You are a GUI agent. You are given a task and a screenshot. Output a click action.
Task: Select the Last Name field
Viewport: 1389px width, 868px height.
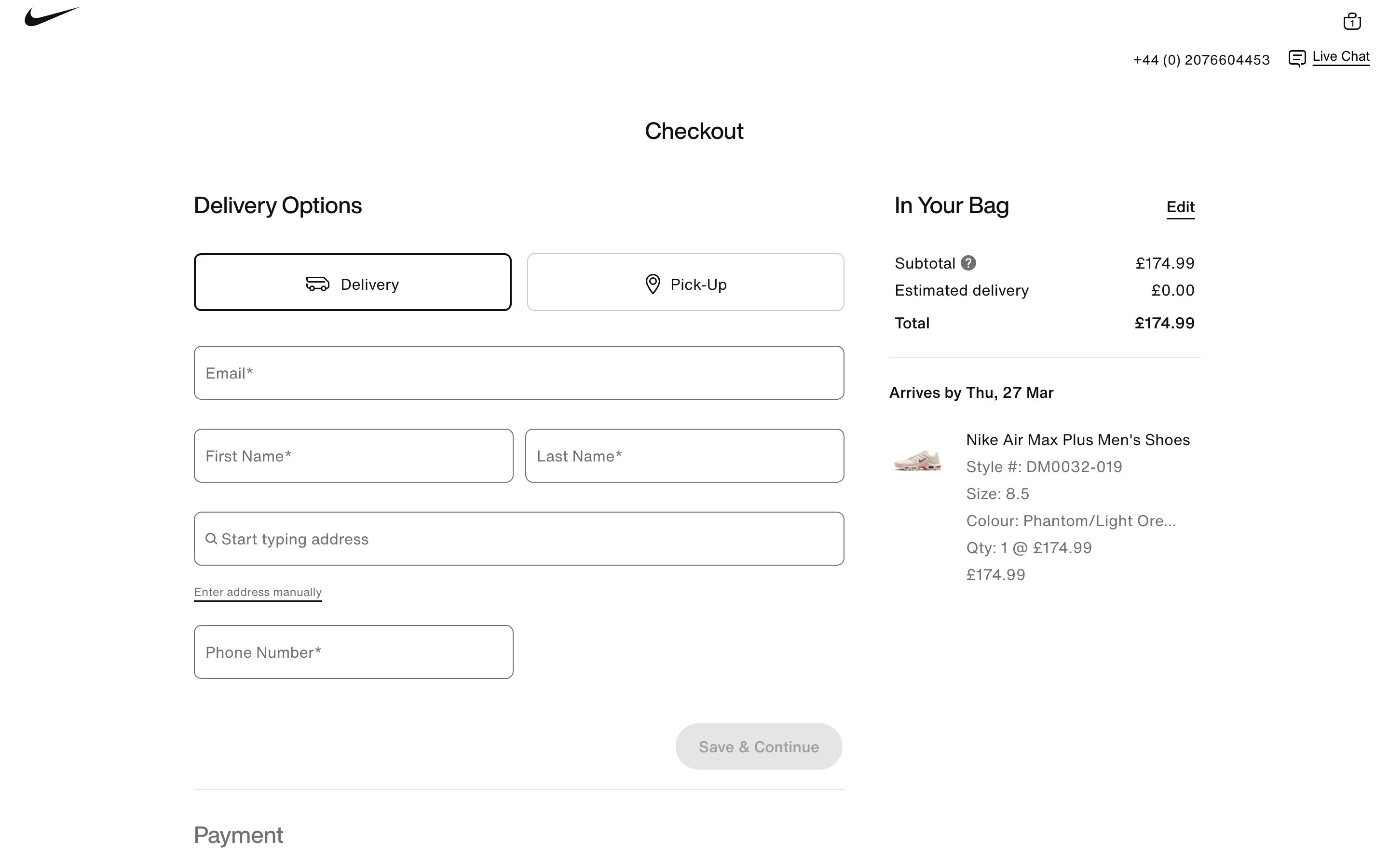pyautogui.click(x=684, y=455)
